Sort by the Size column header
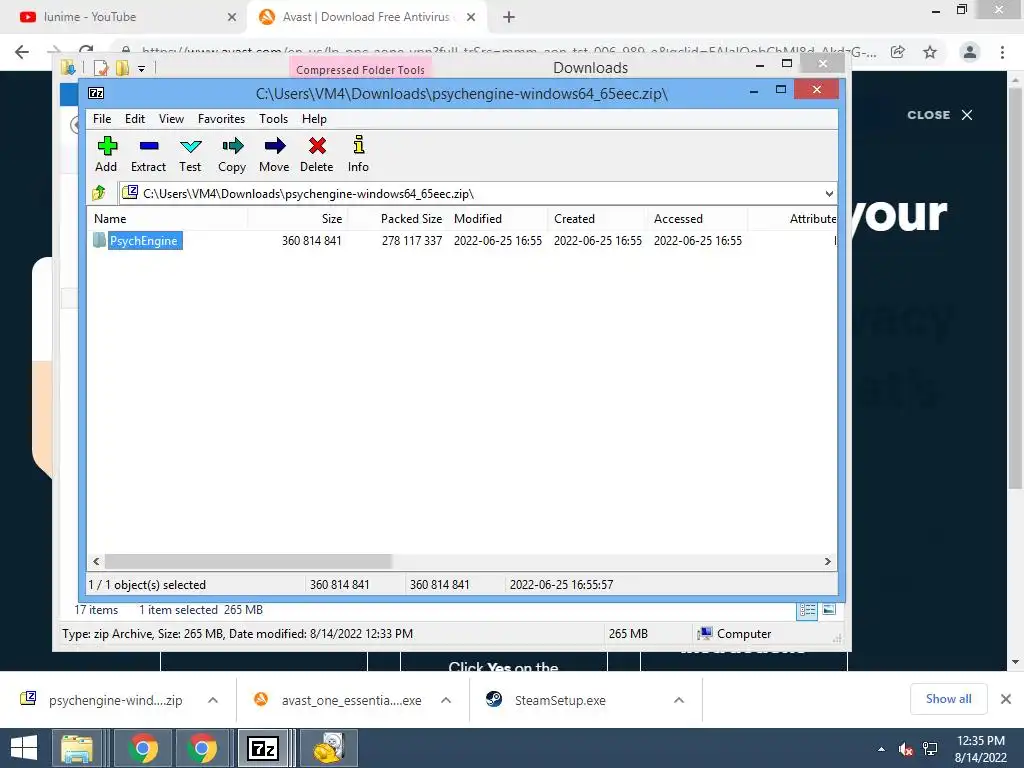This screenshot has width=1024, height=768. click(297, 219)
